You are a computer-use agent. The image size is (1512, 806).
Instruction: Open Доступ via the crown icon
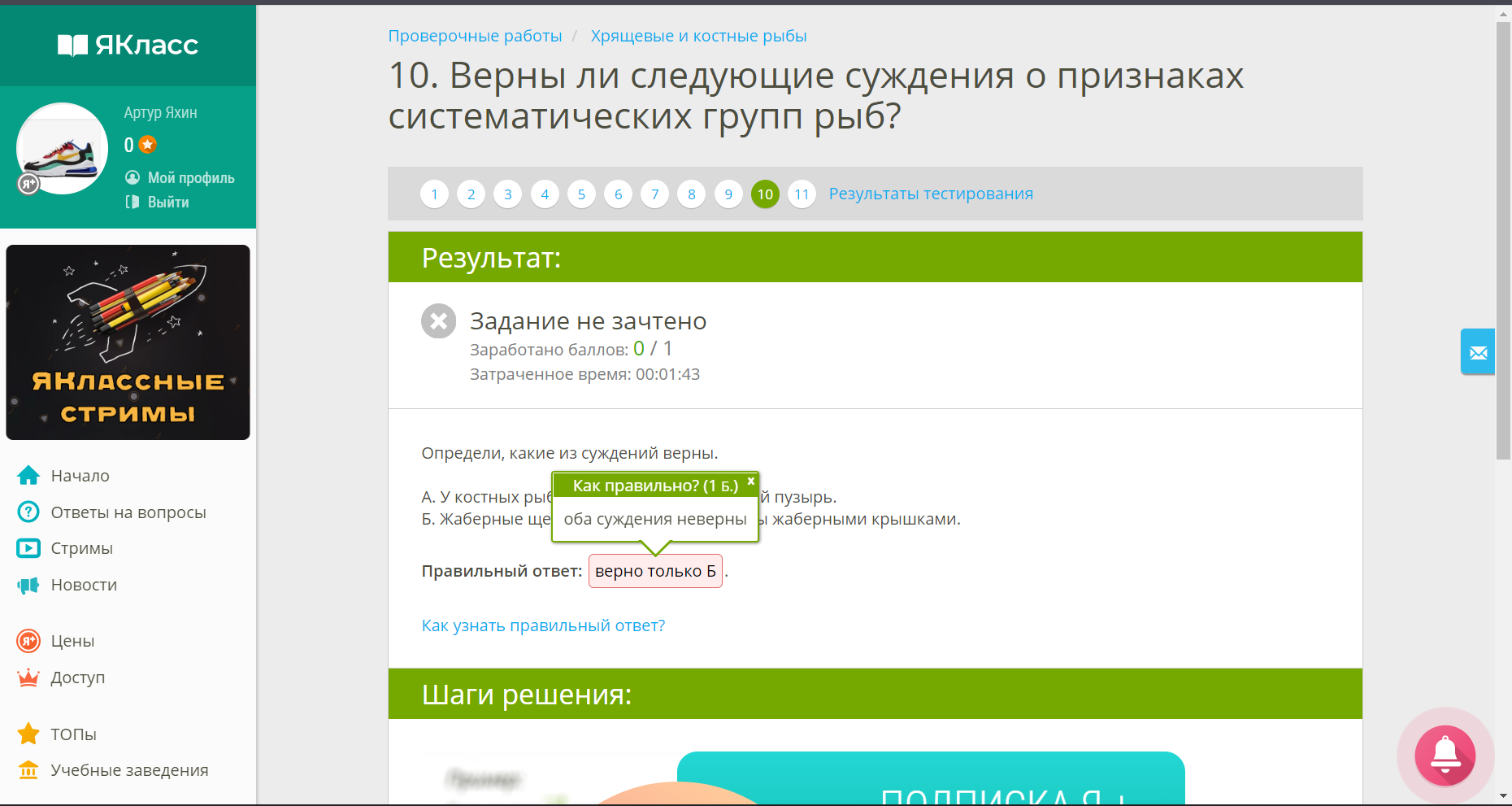[x=28, y=677]
